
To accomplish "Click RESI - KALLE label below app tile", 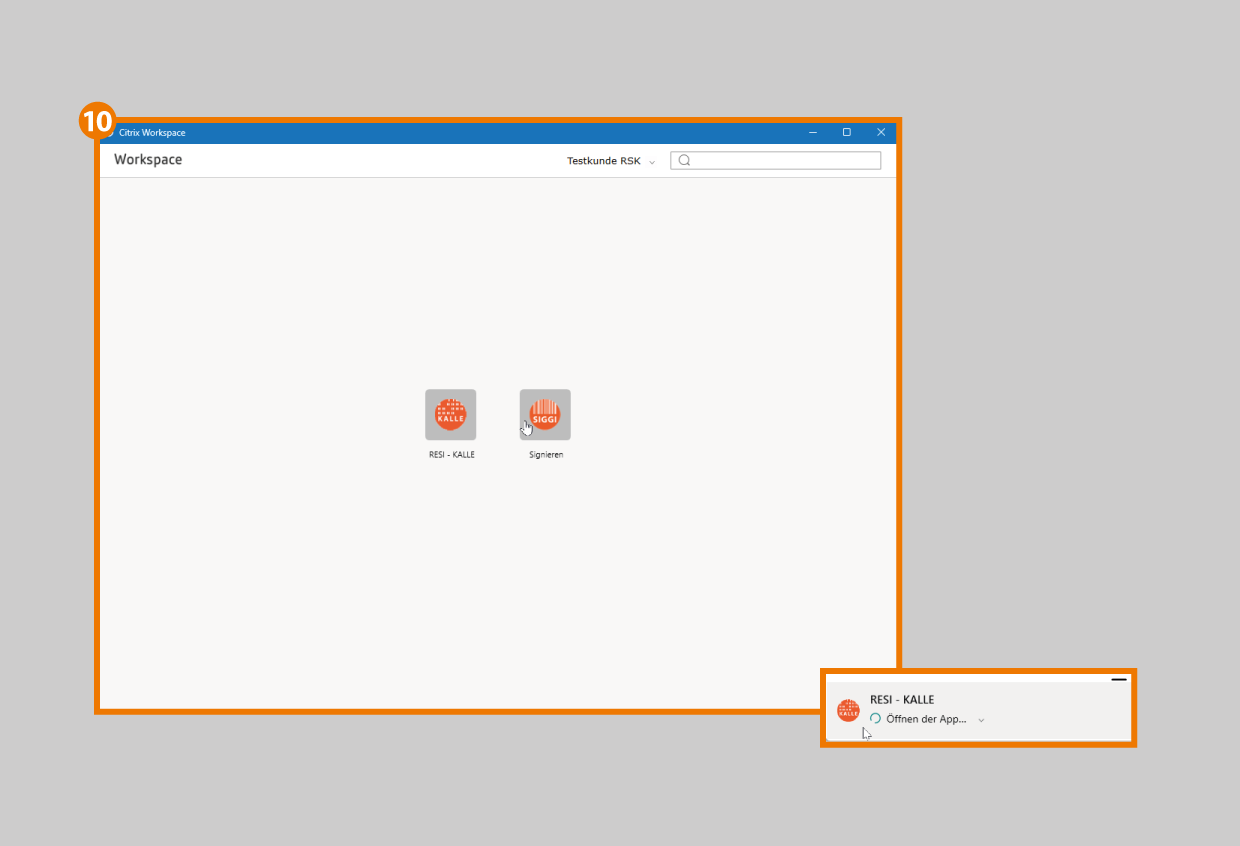I will point(451,455).
